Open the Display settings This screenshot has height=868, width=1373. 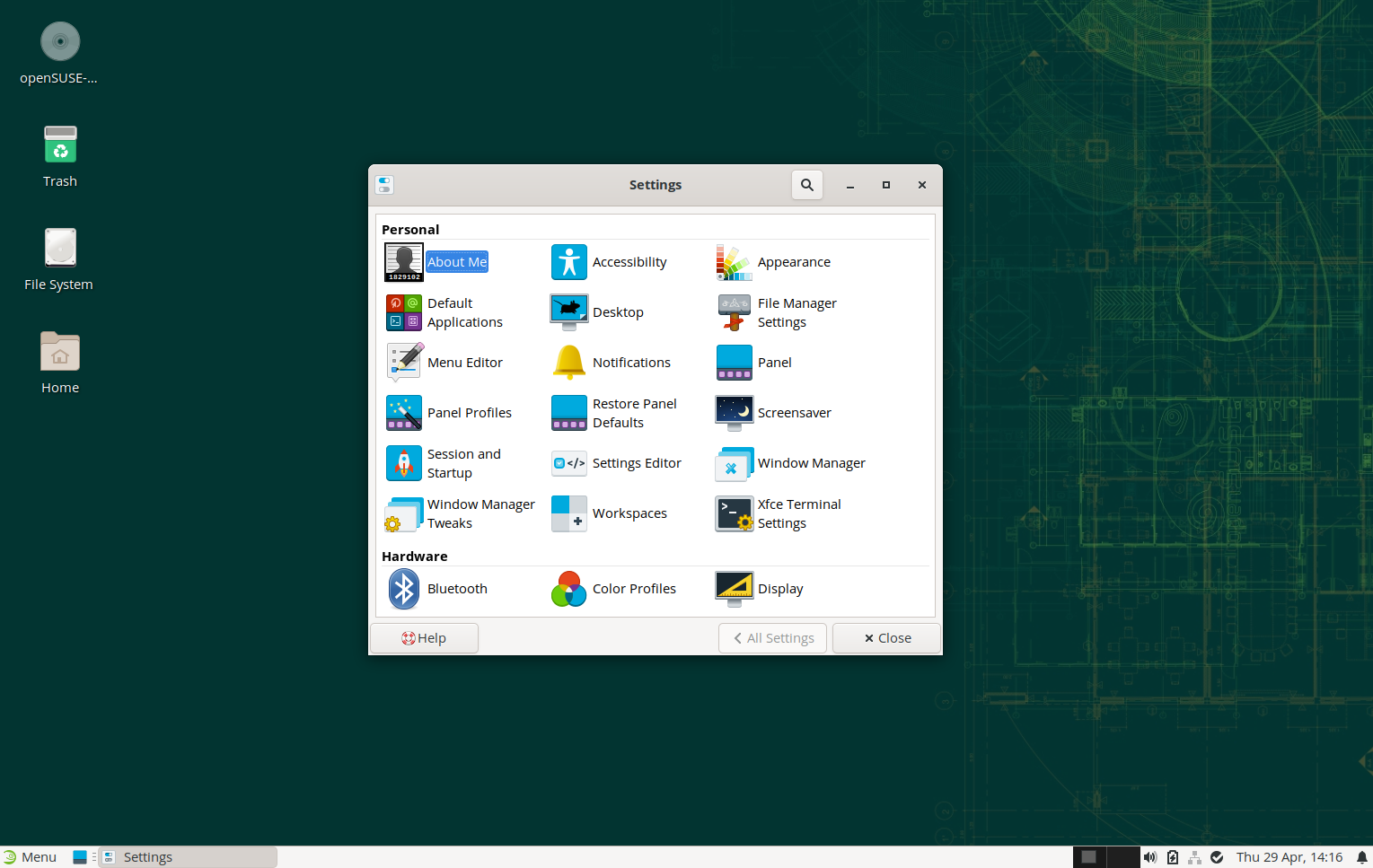pyautogui.click(x=734, y=589)
